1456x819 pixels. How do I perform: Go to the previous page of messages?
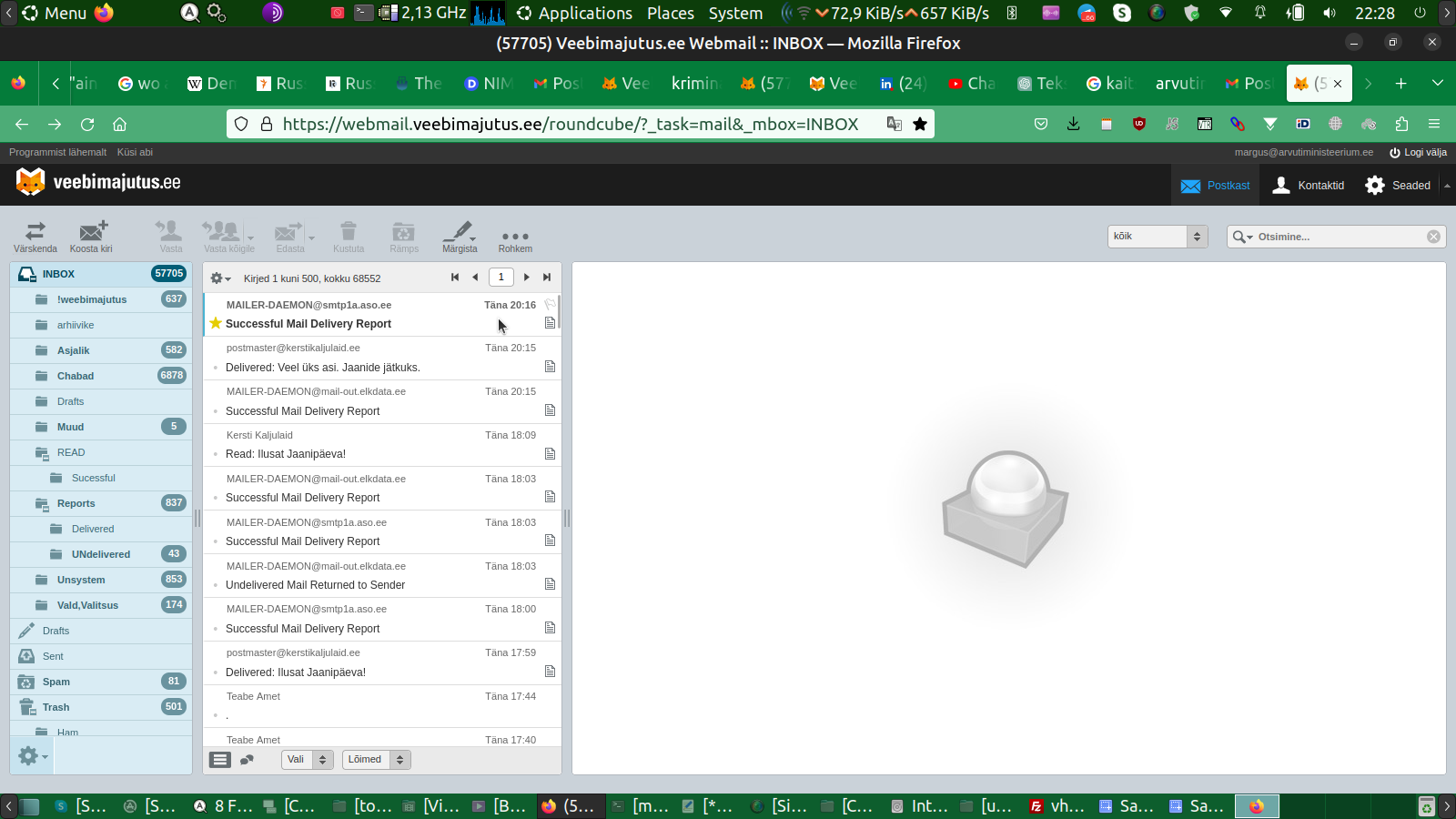[x=475, y=278]
